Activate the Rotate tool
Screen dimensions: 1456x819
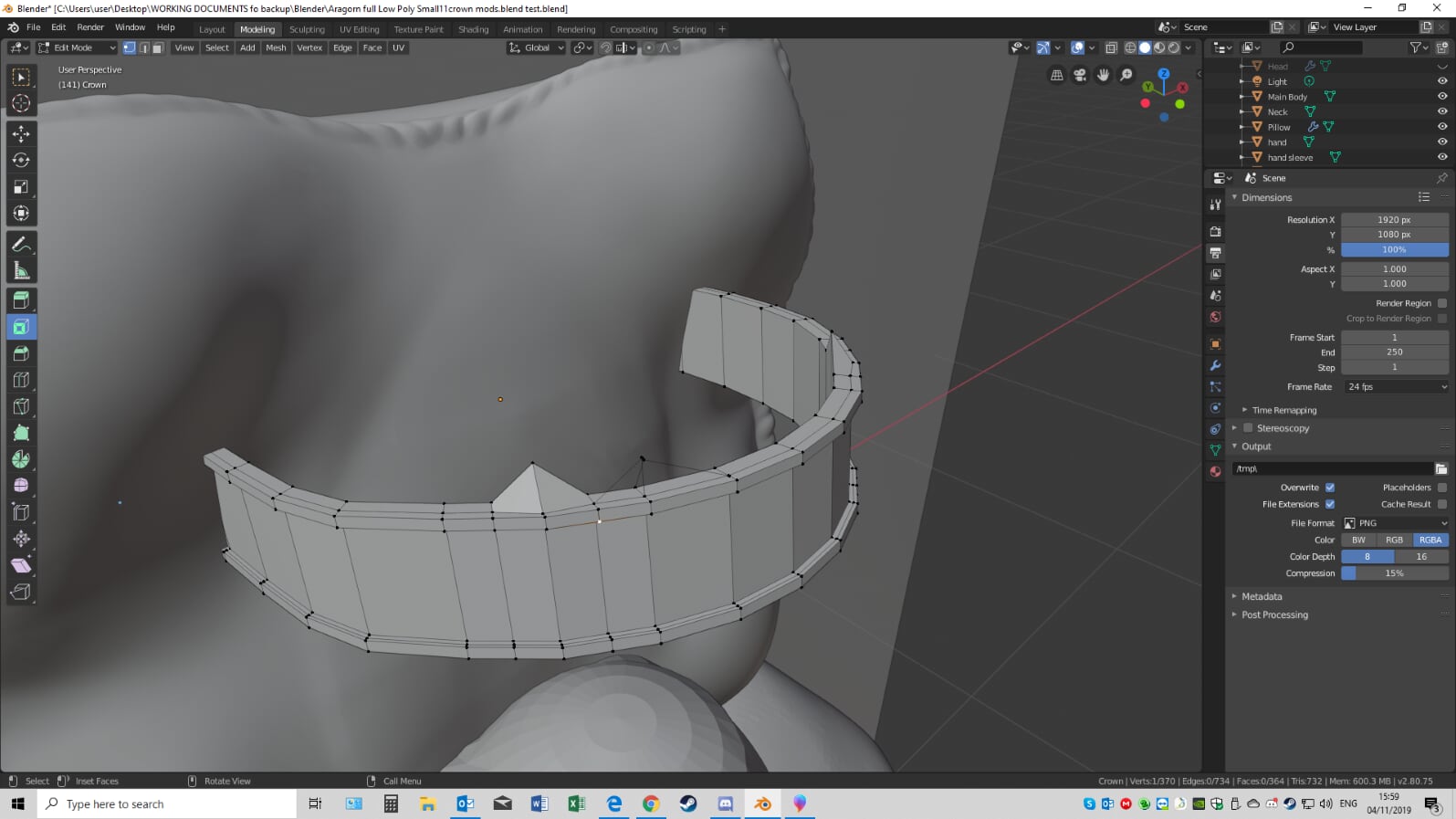(21, 160)
